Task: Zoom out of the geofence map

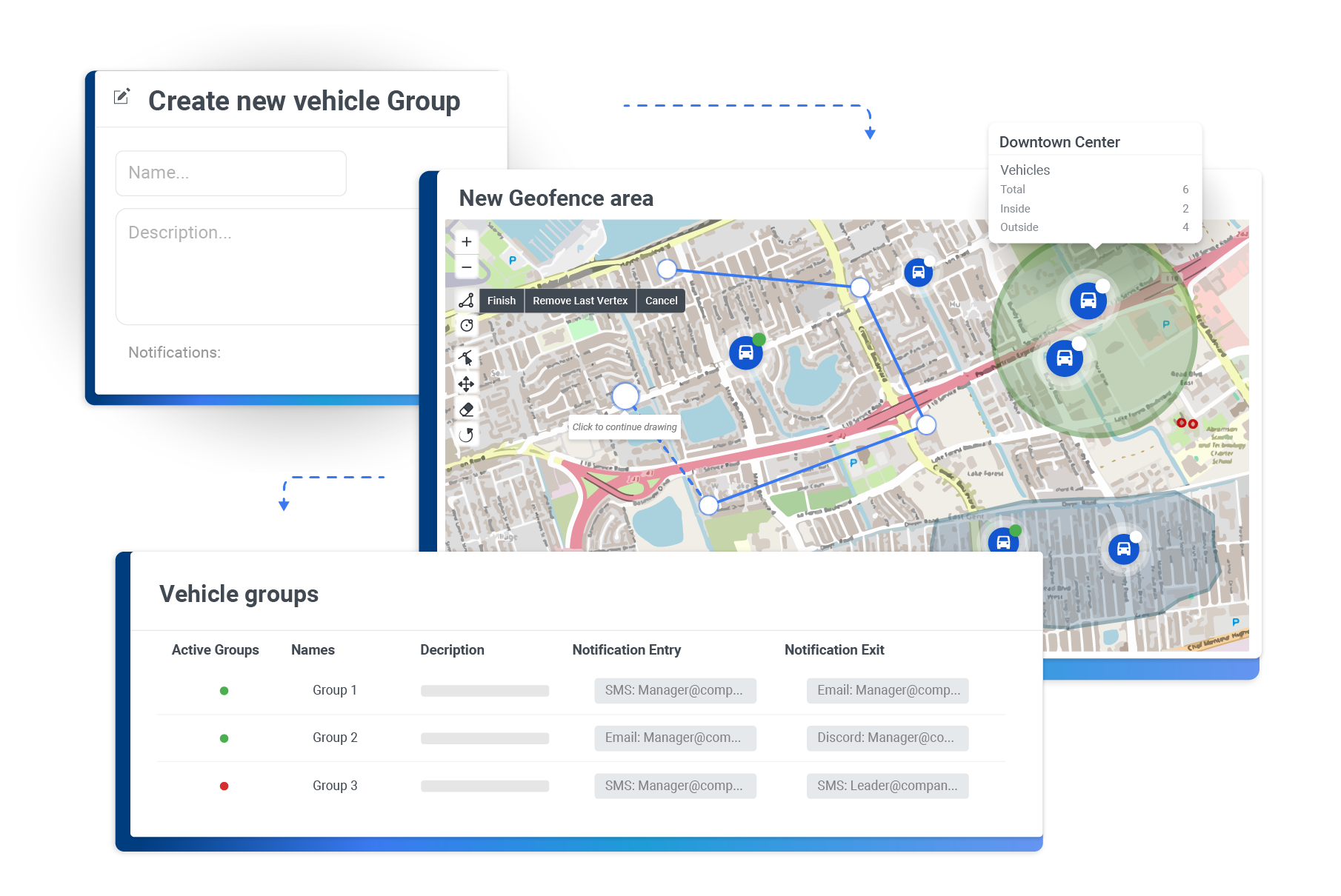Action: click(x=467, y=267)
